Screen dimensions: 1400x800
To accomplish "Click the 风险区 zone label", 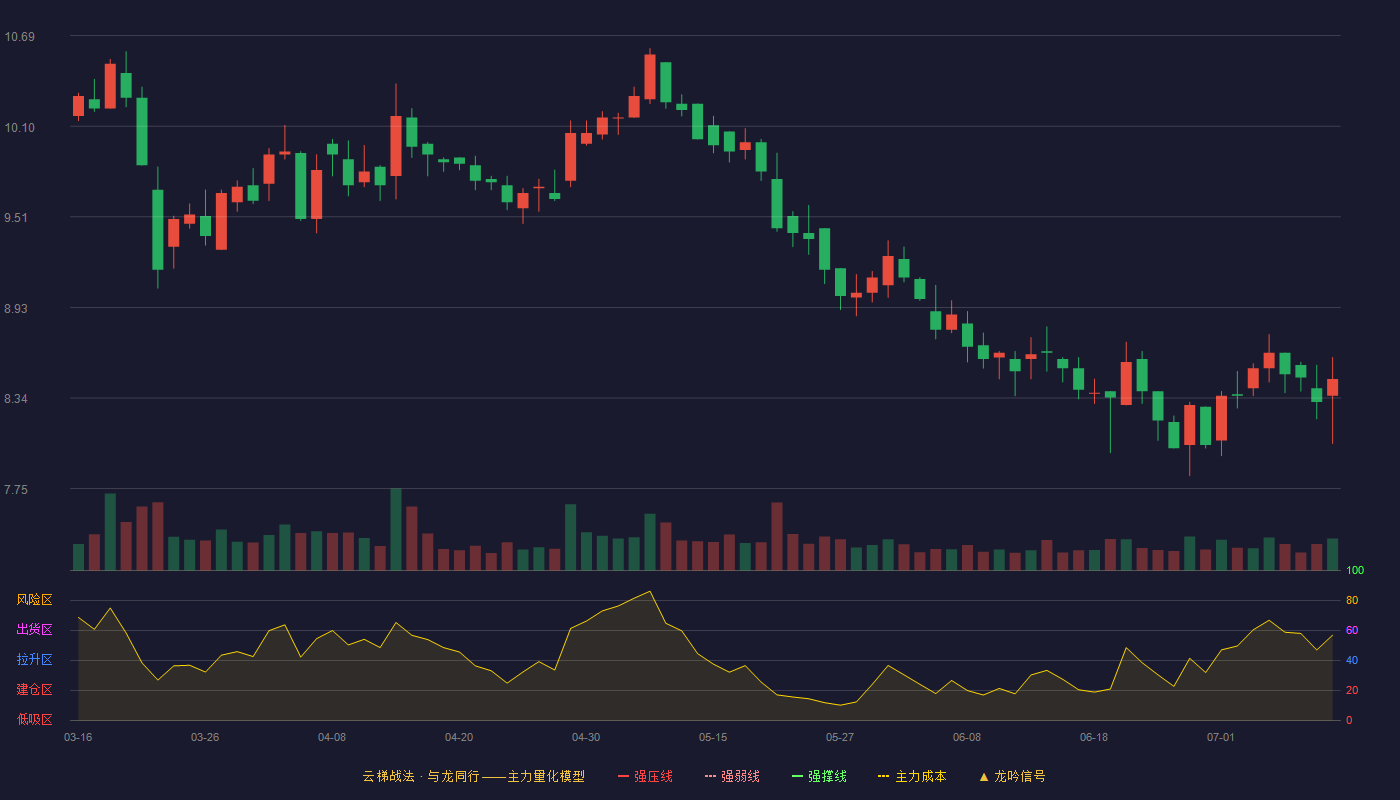I will point(34,600).
